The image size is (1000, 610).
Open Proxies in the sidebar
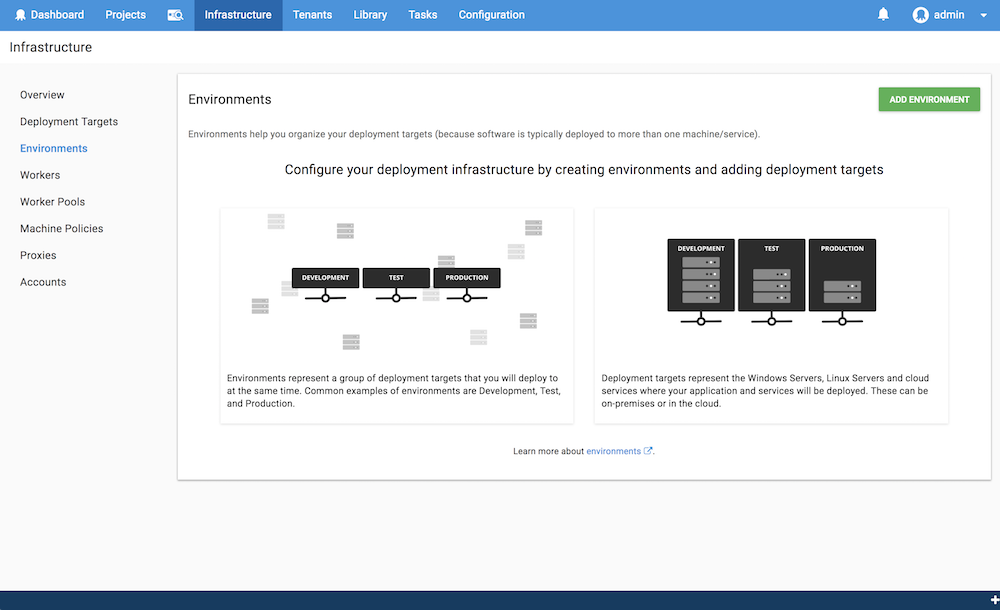coord(38,256)
